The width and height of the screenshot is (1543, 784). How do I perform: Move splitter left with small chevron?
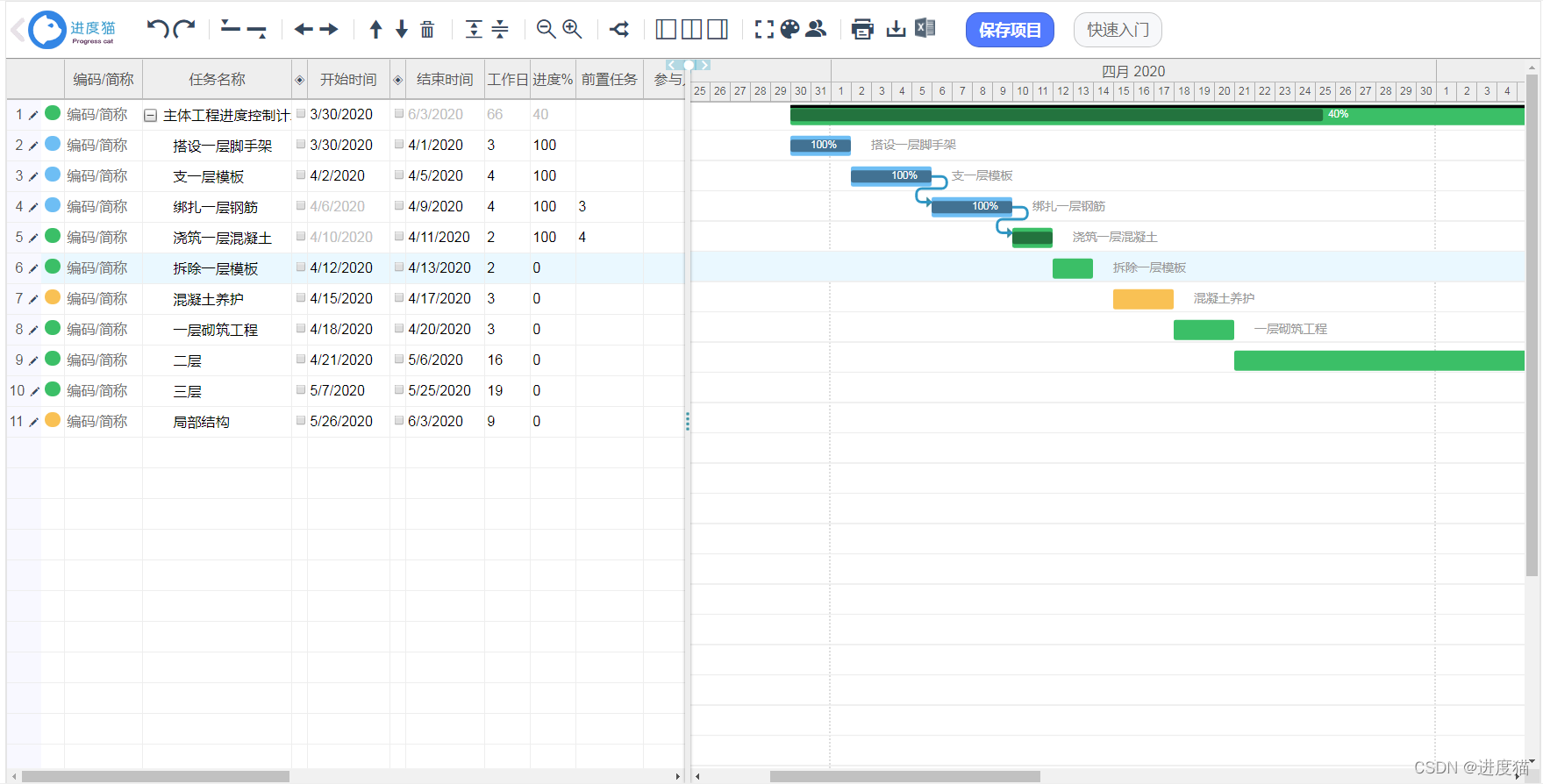pos(672,65)
